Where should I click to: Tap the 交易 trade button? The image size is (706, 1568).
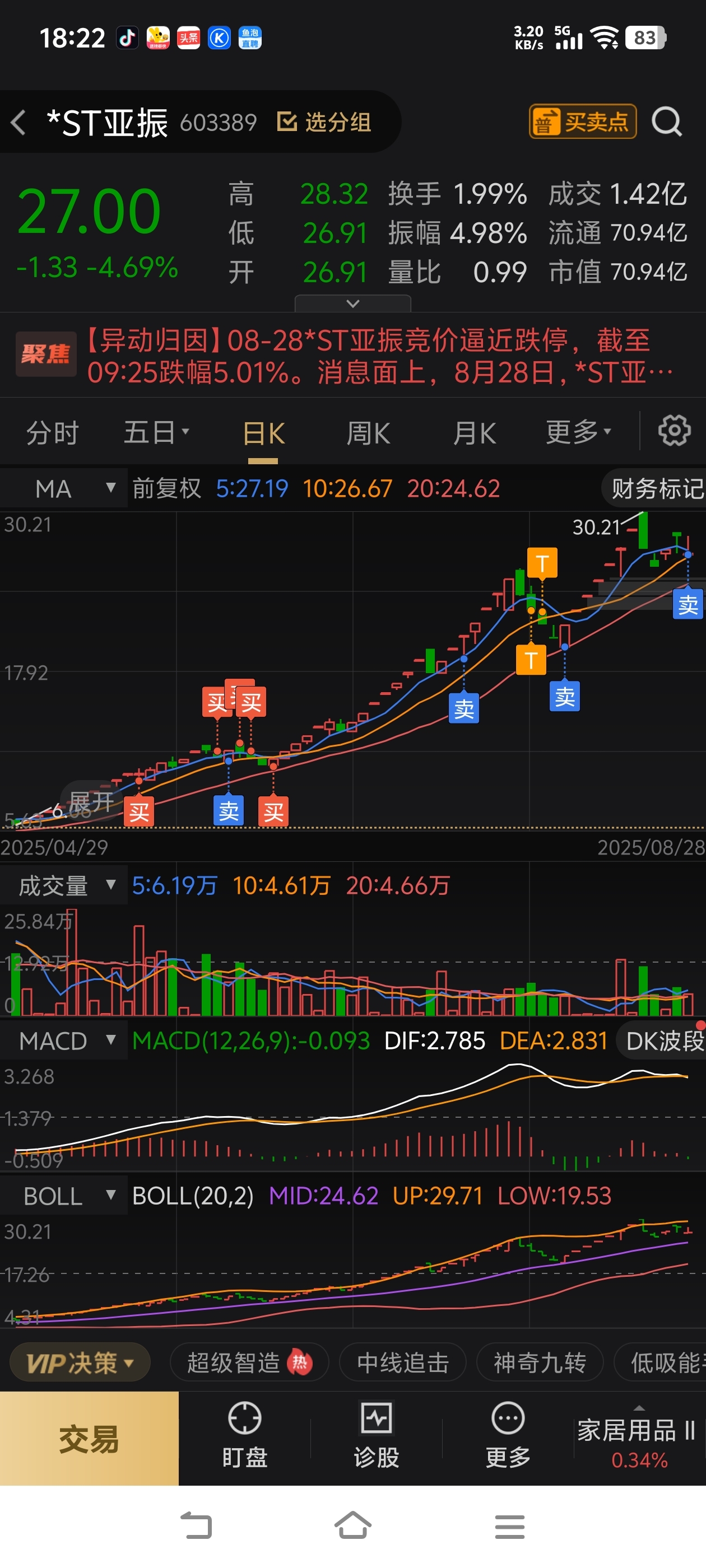click(x=89, y=1439)
